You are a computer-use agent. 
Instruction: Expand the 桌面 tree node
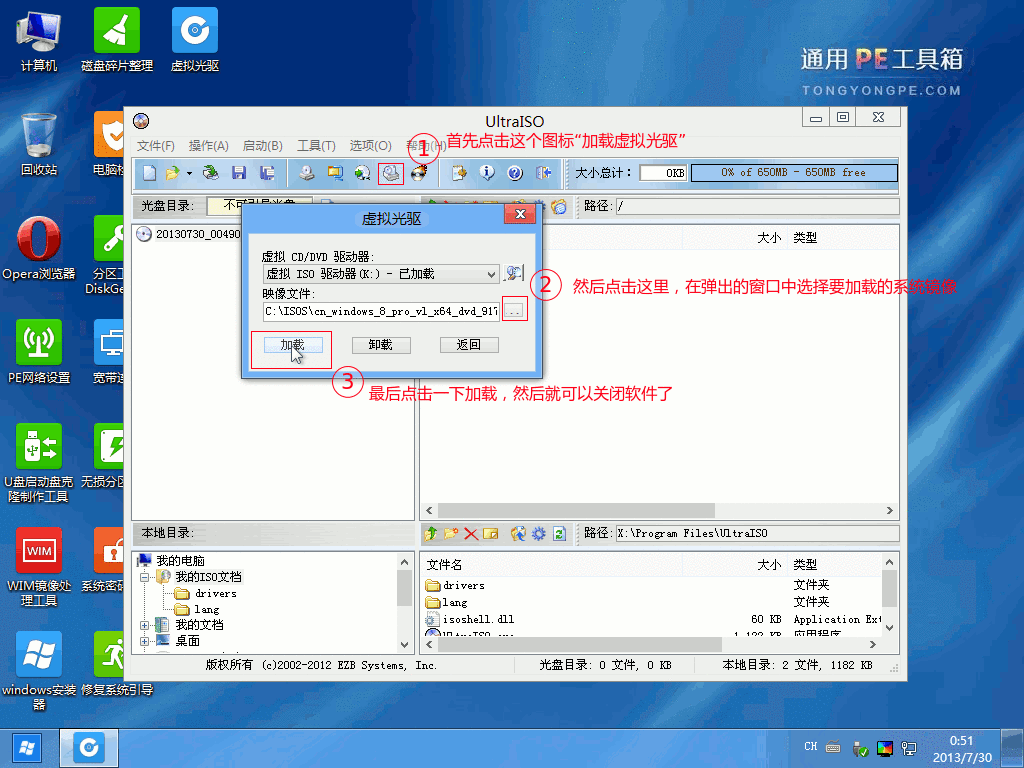144,641
